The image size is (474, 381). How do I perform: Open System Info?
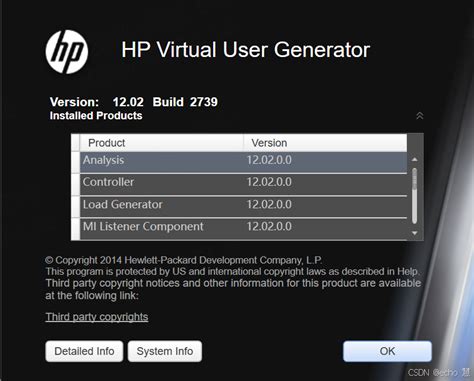(165, 351)
